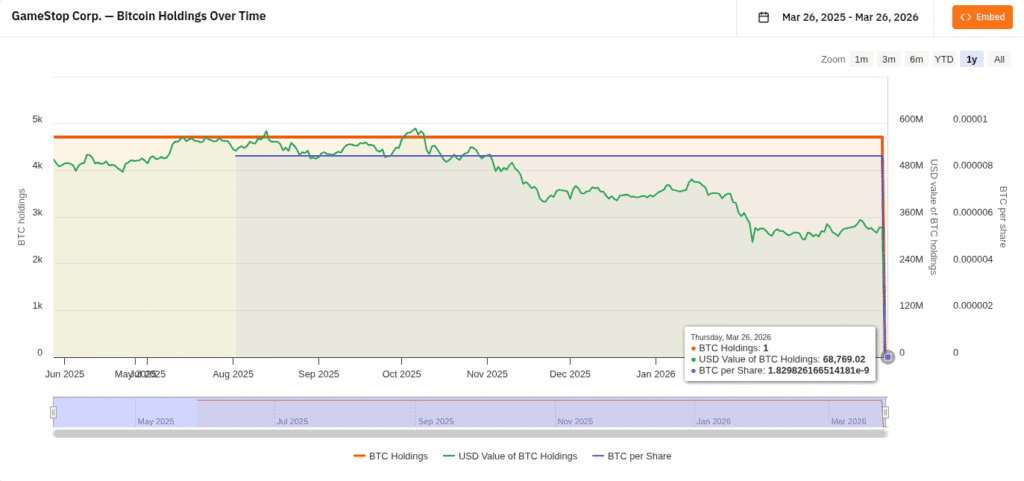Click the right navigator range handle
This screenshot has height=481, width=1024.
885,411
